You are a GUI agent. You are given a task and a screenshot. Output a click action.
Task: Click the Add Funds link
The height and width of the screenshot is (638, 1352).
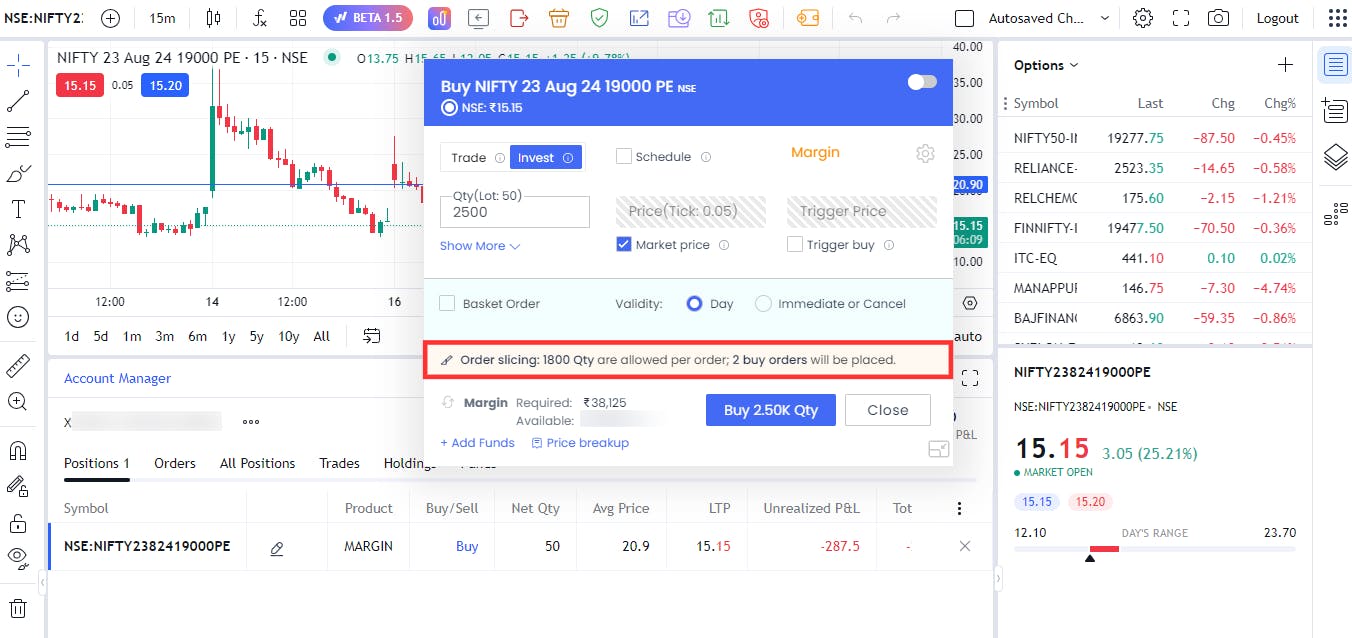tap(477, 443)
